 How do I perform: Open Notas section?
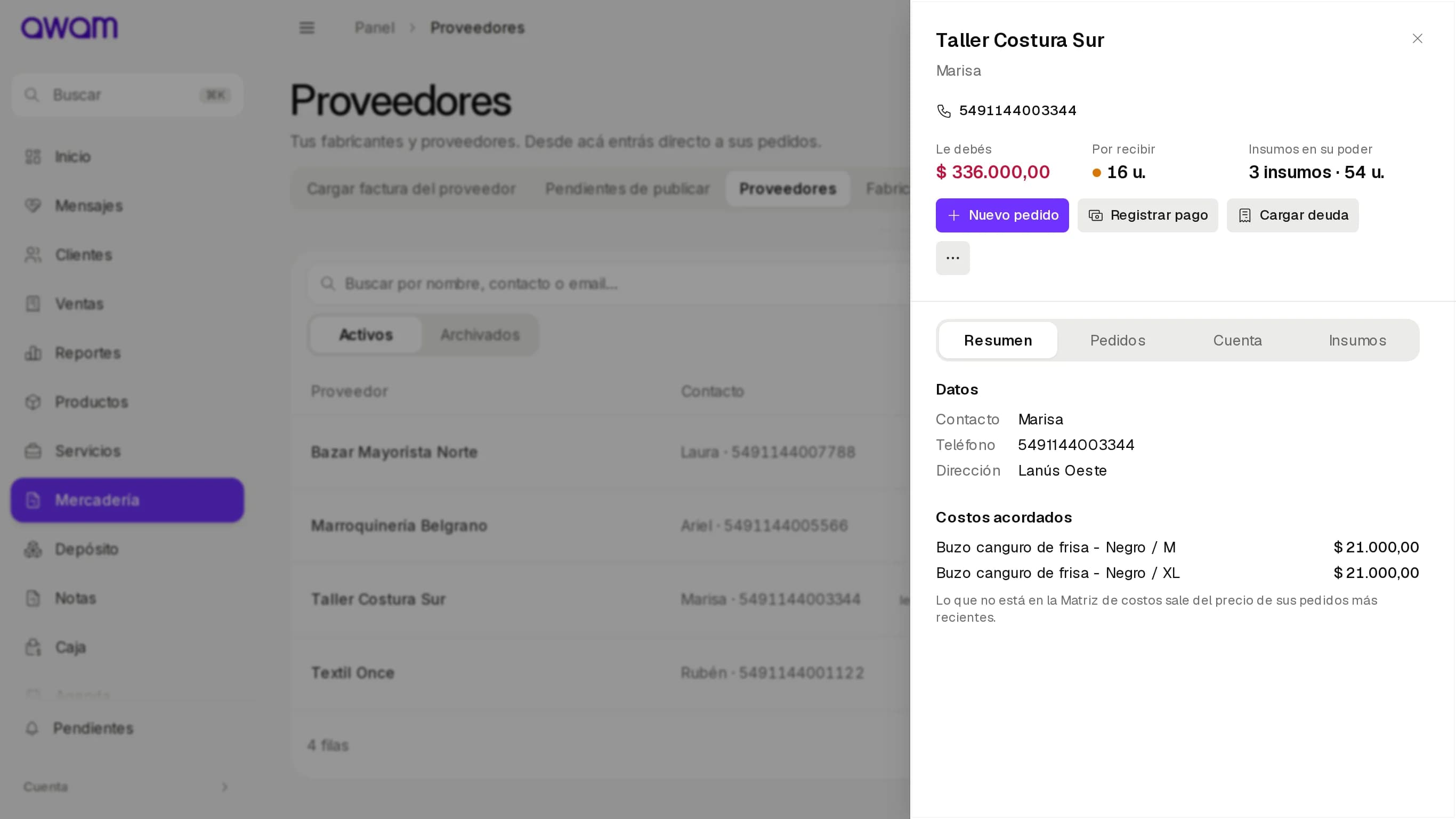click(127, 598)
